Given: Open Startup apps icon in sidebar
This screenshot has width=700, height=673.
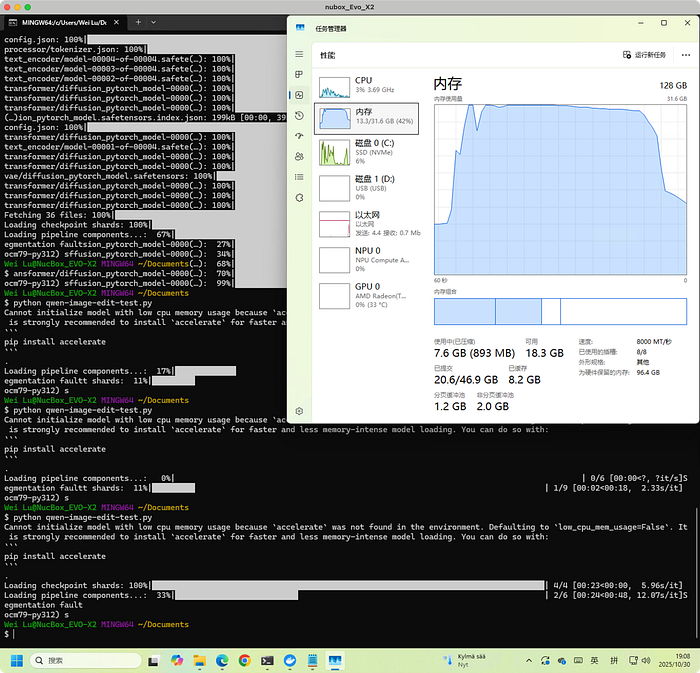Looking at the screenshot, I should [x=299, y=136].
